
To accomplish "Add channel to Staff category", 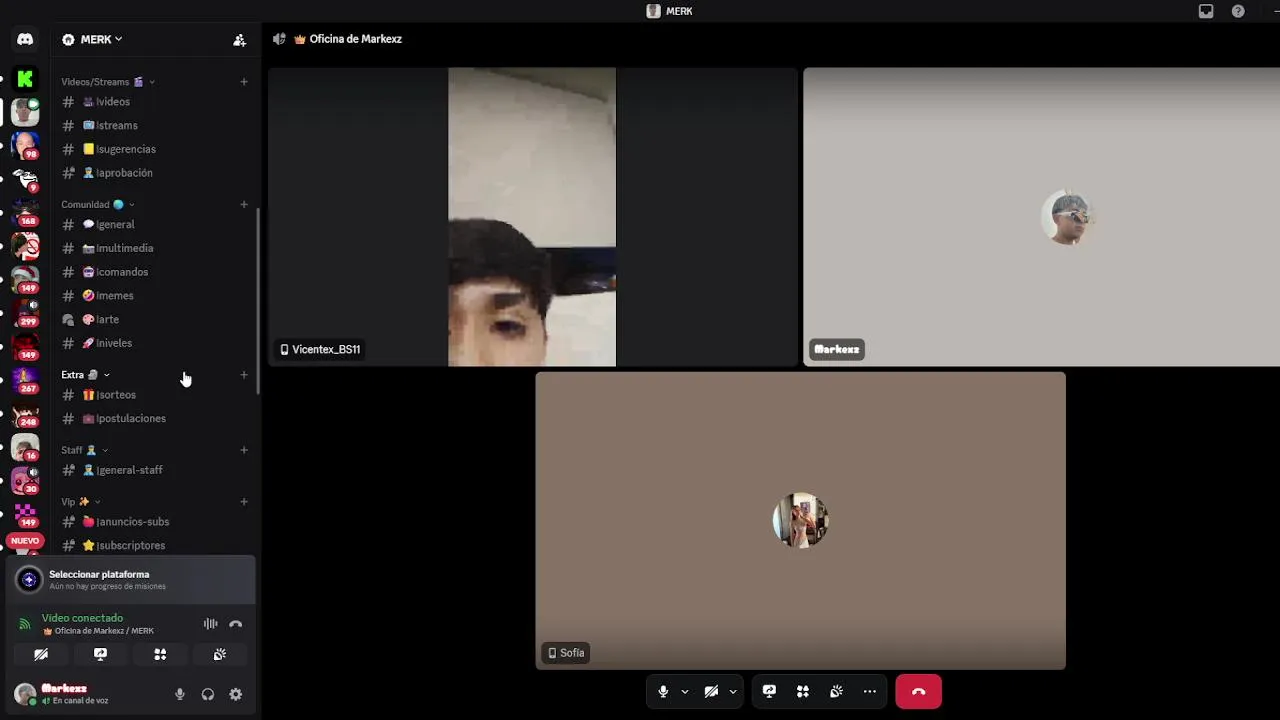I will tap(244, 450).
